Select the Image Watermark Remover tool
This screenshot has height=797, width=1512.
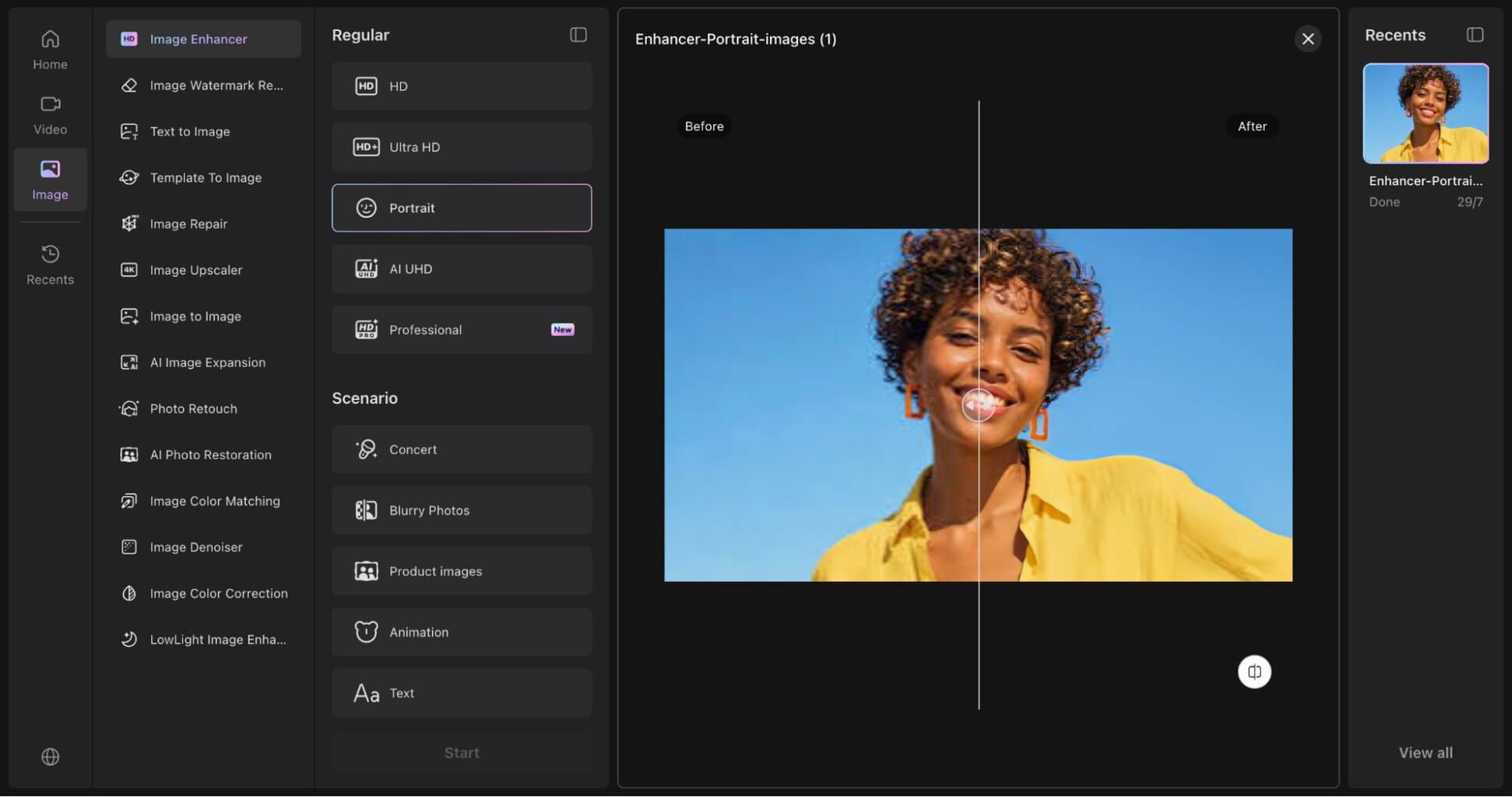pos(203,86)
